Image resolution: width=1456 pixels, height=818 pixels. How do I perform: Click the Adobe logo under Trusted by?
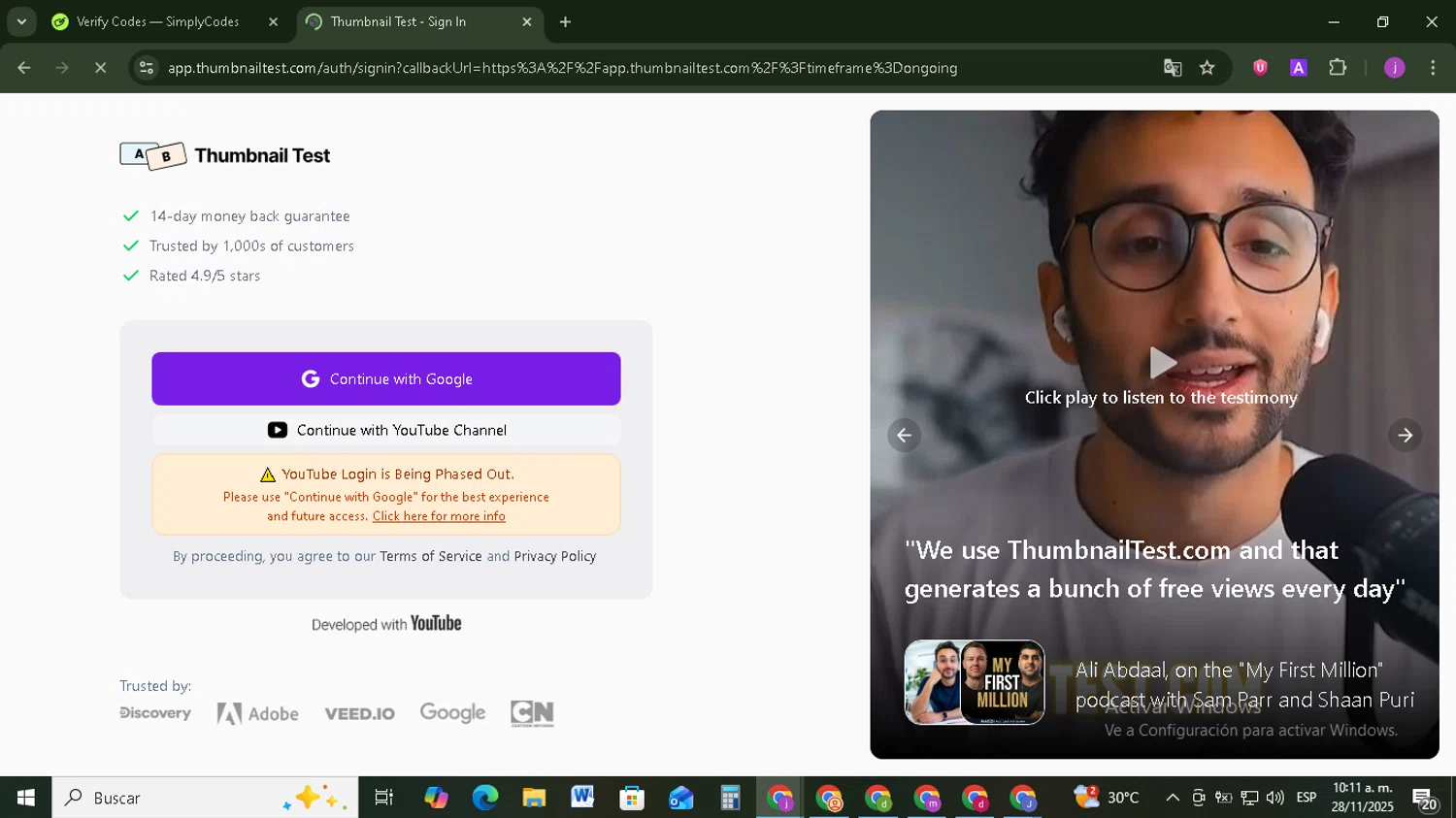(258, 714)
